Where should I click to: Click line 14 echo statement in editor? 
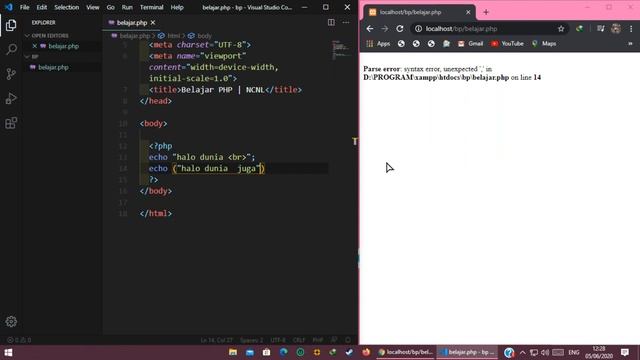(x=207, y=169)
